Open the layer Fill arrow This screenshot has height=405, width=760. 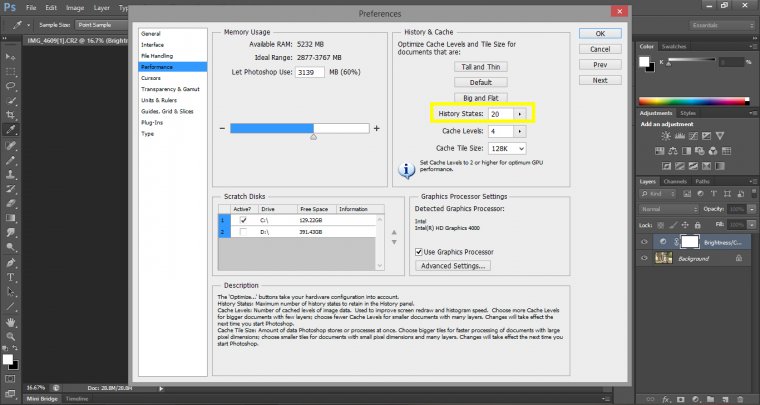[752, 225]
